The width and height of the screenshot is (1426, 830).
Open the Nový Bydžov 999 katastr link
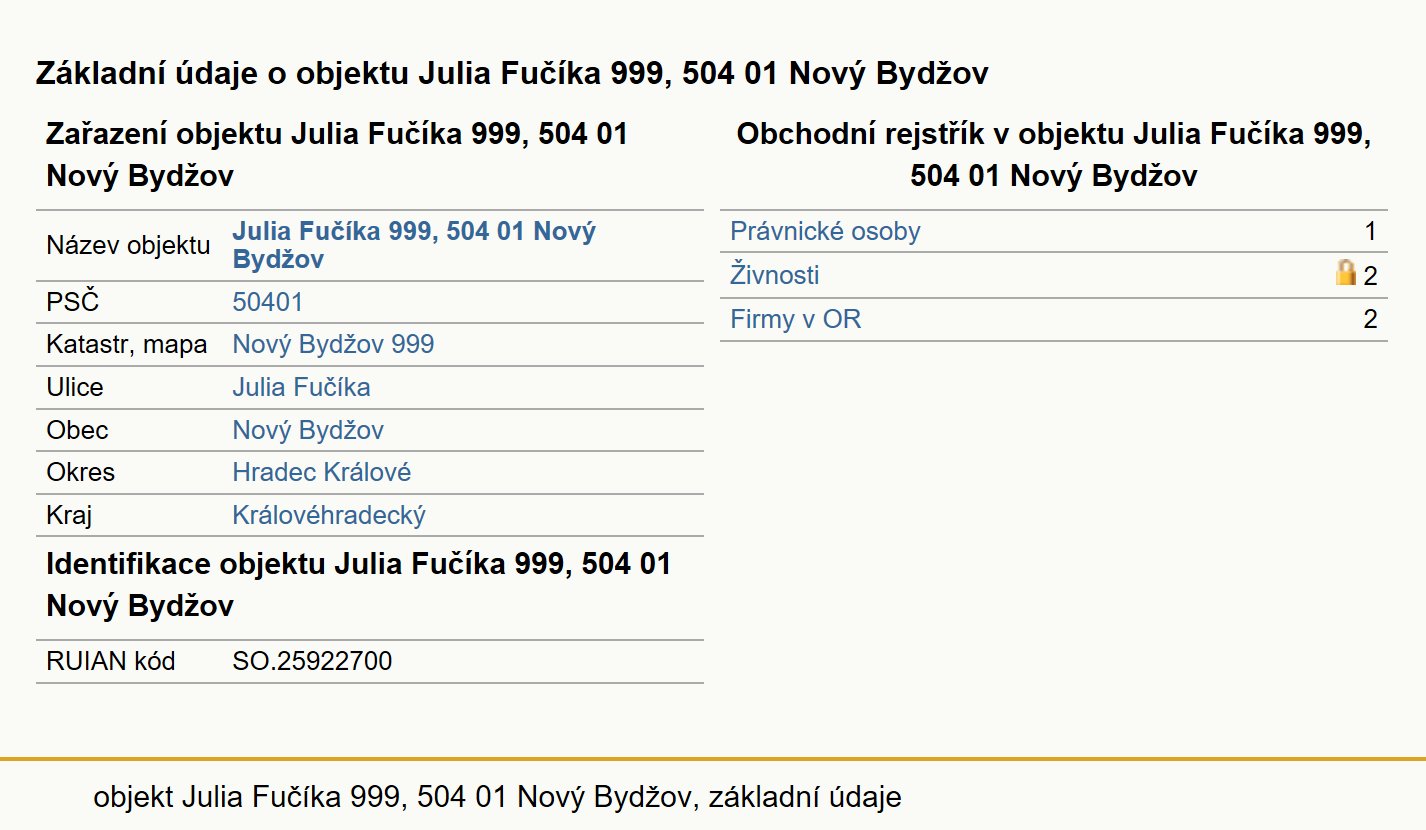click(x=333, y=345)
